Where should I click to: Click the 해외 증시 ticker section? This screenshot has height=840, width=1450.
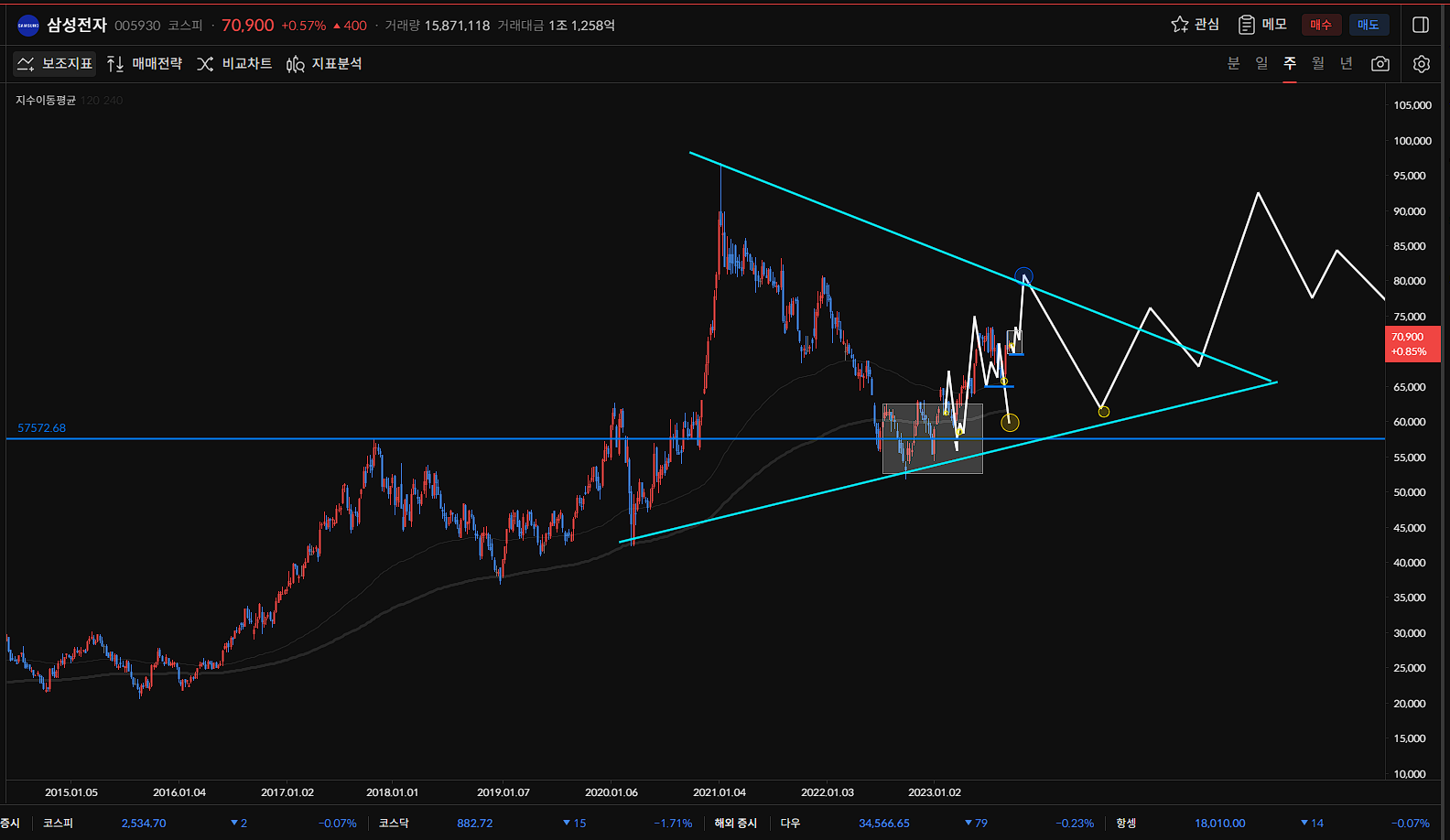point(736,824)
